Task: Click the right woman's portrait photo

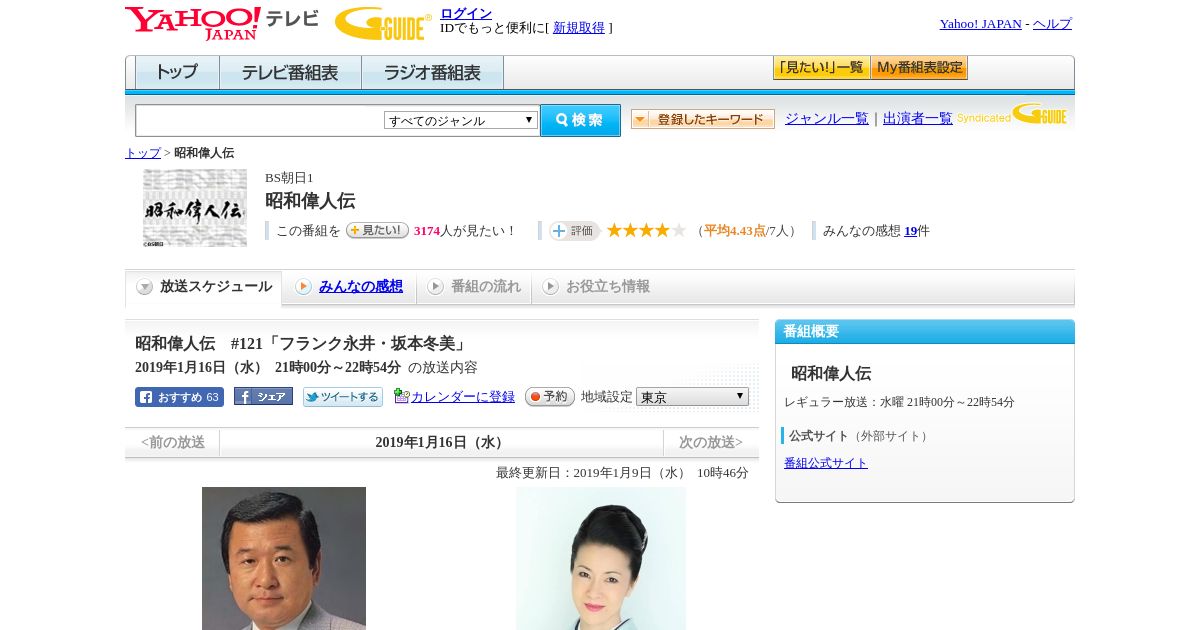Action: 601,558
